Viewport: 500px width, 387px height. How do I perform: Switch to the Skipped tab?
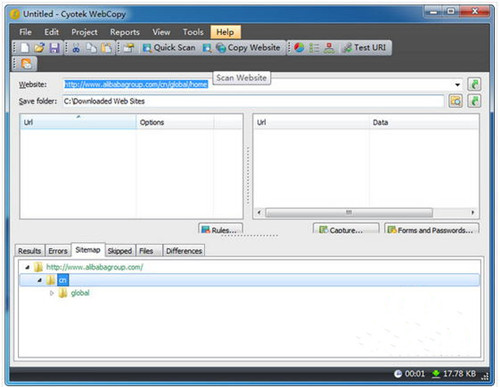coord(120,251)
